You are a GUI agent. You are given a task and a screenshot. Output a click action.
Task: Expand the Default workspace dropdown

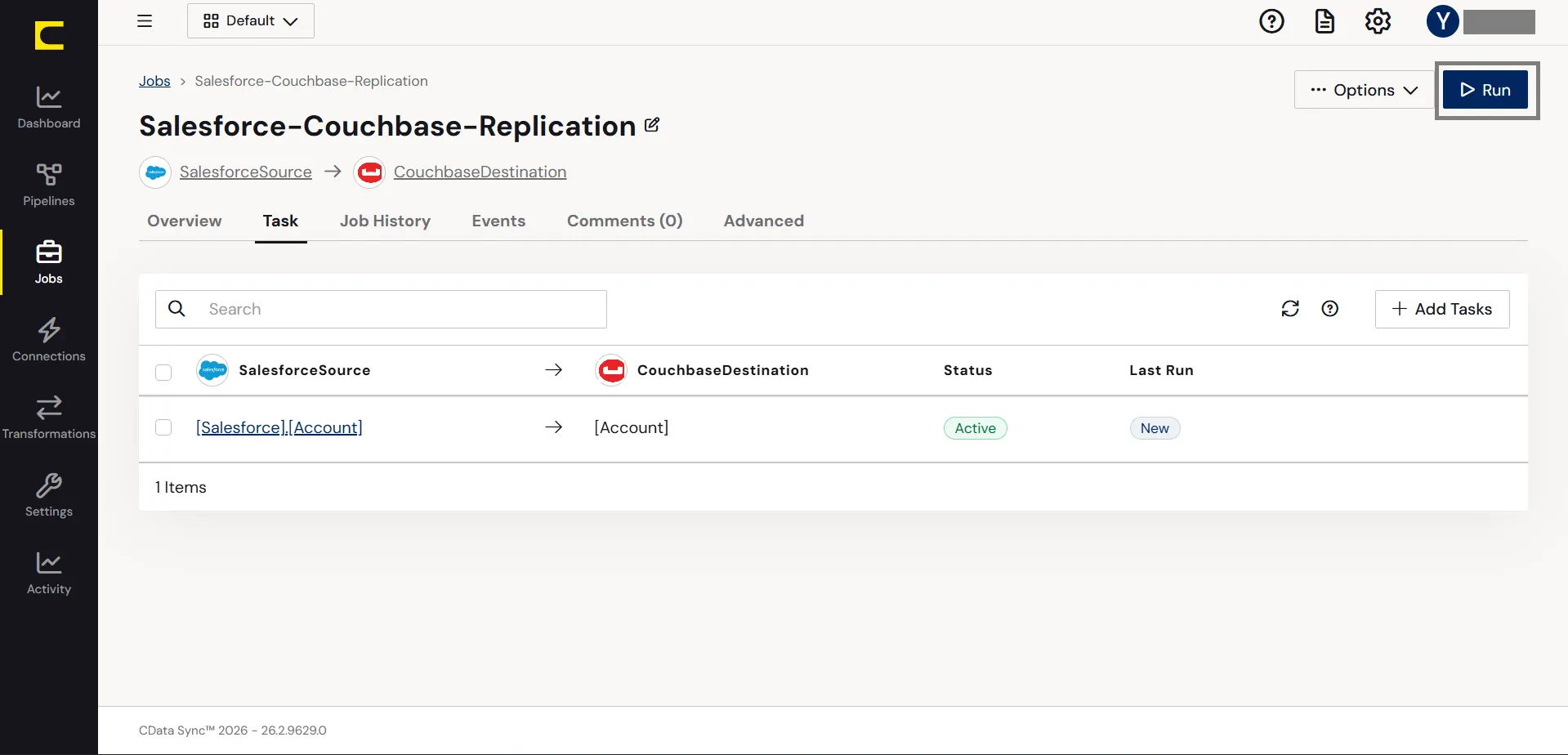tap(251, 21)
